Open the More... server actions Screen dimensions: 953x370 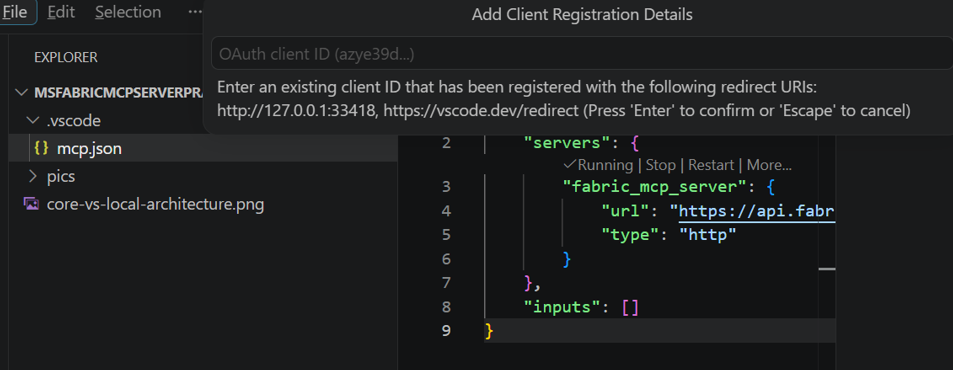(x=769, y=165)
